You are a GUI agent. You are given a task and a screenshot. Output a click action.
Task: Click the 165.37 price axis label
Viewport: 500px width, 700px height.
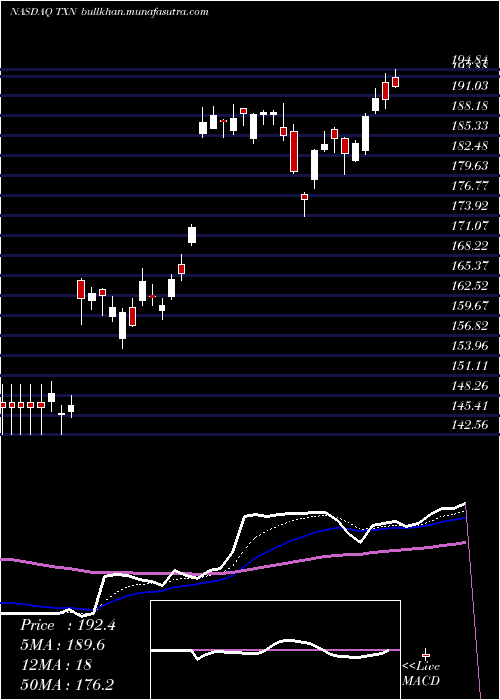(x=469, y=266)
